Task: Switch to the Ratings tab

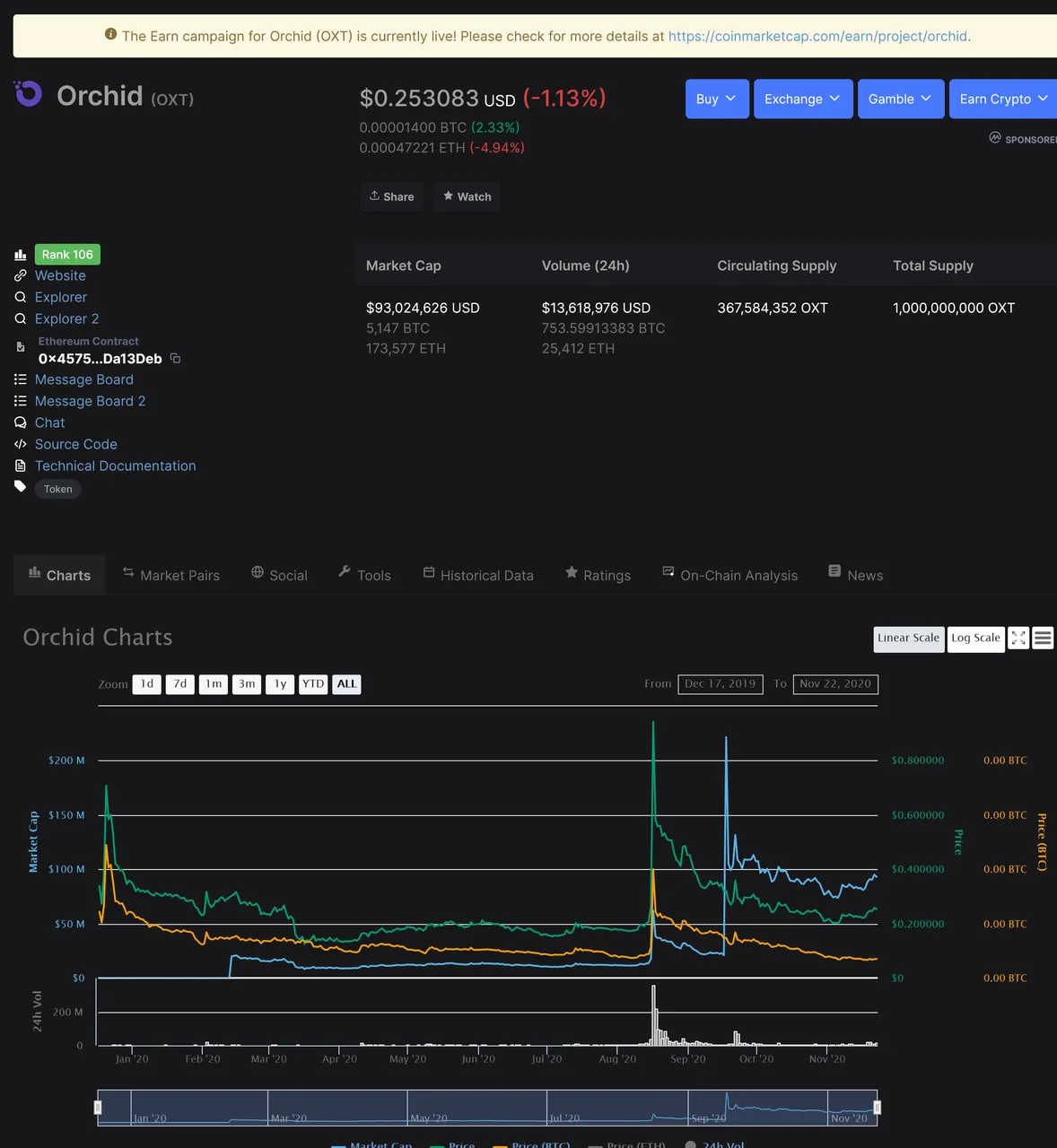Action: point(598,575)
